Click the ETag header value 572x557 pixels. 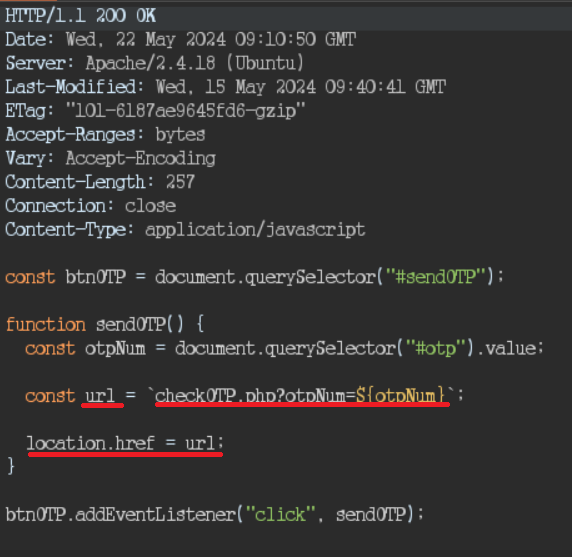point(185,111)
